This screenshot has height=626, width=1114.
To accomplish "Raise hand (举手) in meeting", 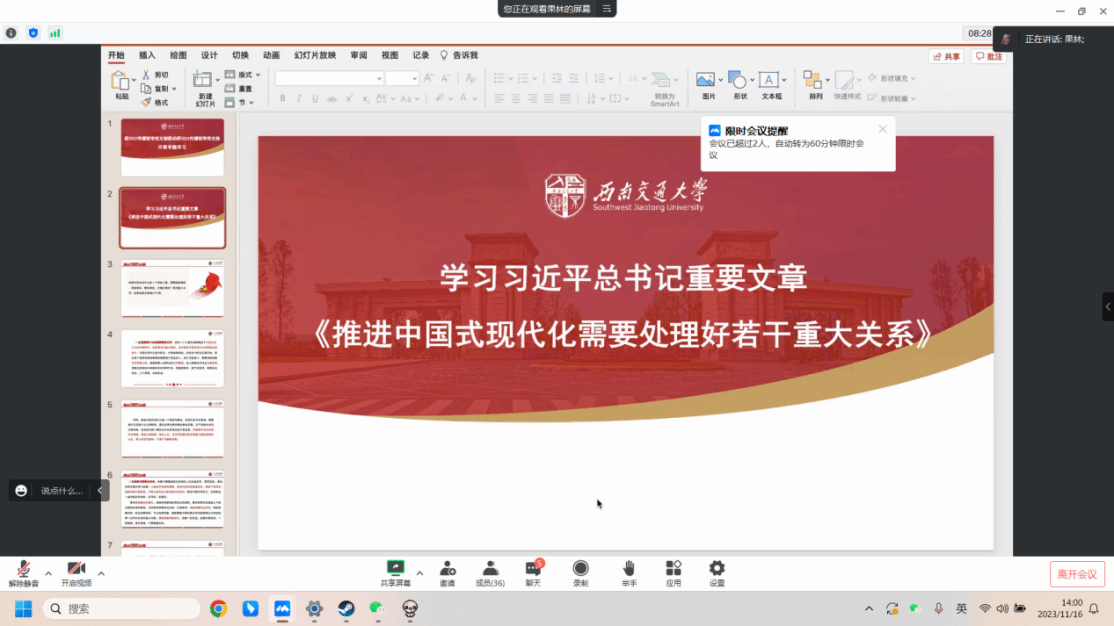I will pos(628,569).
